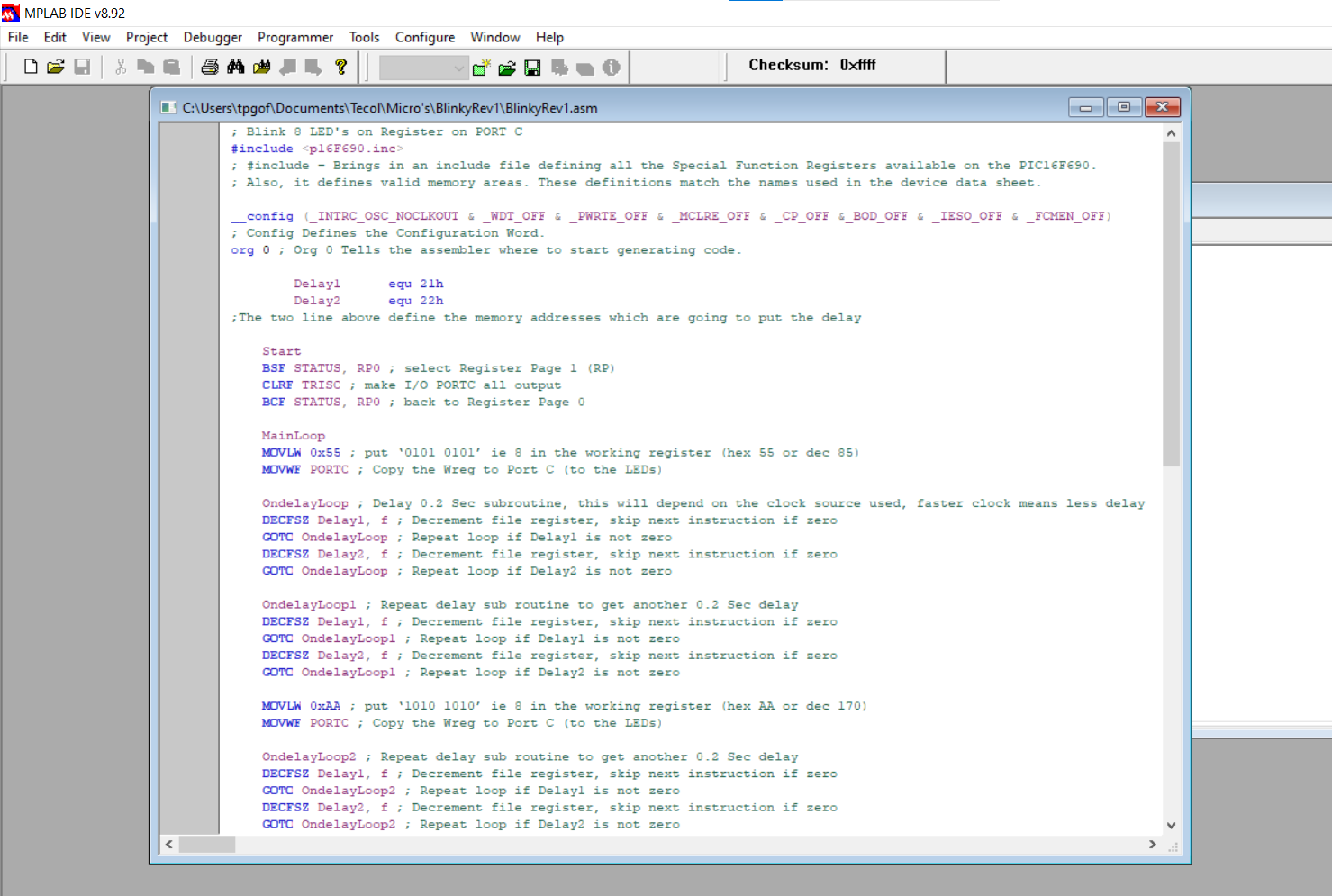Click the 'MainLoop' label in code
Viewport: 1332px width, 896px height.
(294, 436)
